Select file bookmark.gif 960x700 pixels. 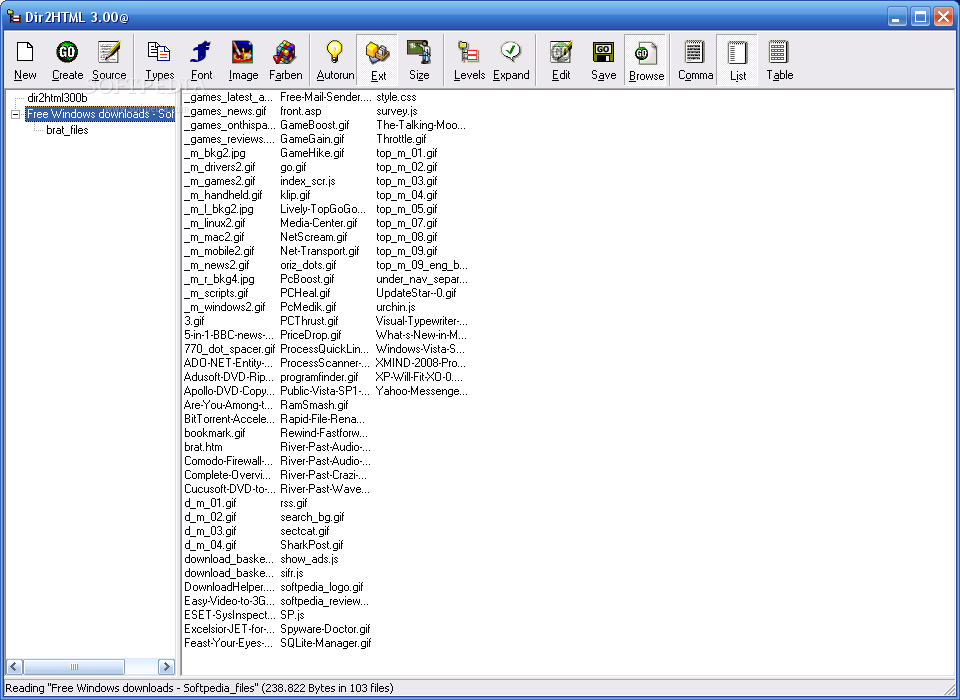tap(215, 433)
